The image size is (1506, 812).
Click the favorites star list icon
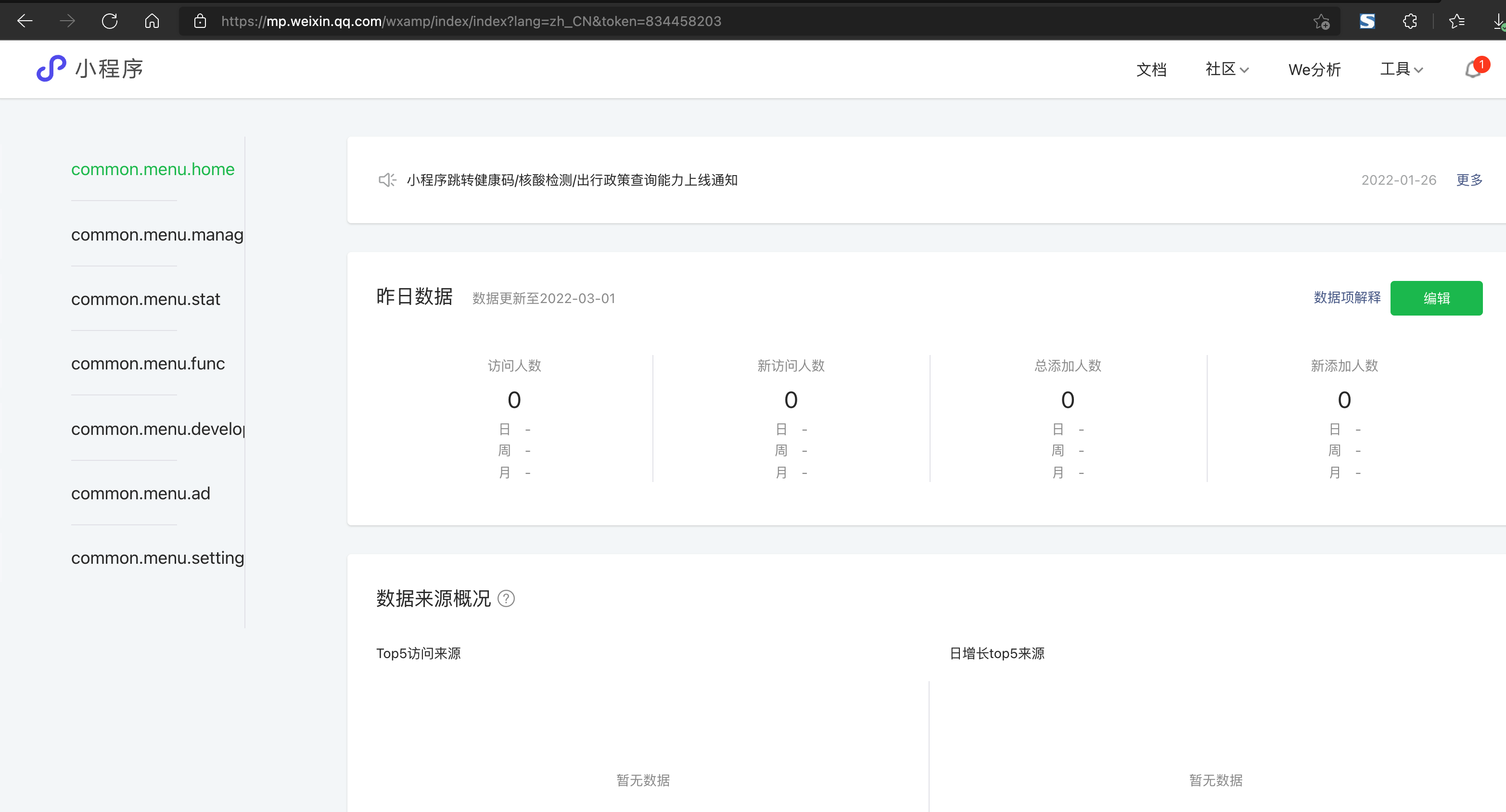pyautogui.click(x=1456, y=21)
